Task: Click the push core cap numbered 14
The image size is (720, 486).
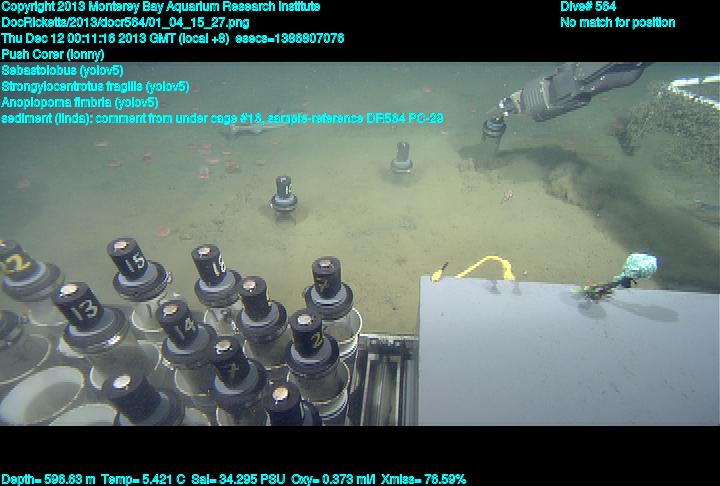Action: pos(178,325)
